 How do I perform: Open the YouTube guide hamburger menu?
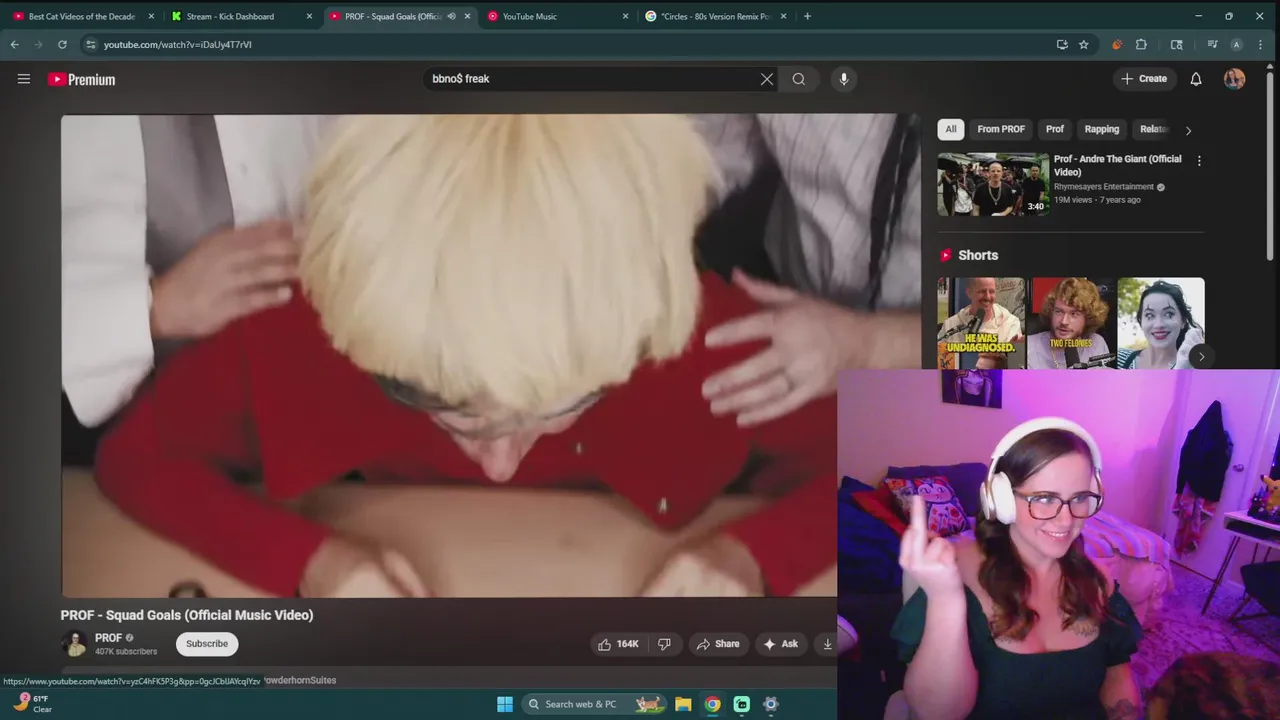coord(24,79)
